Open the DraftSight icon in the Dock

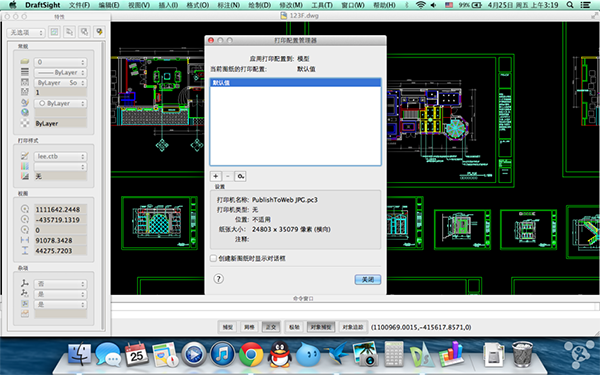(422, 355)
